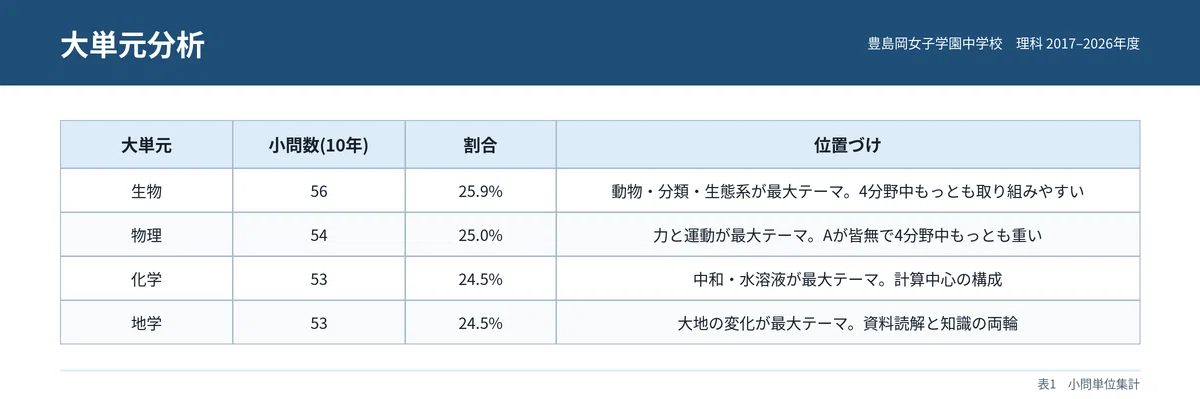Click the 地学 row label cell
The width and height of the screenshot is (1200, 399).
(147, 322)
